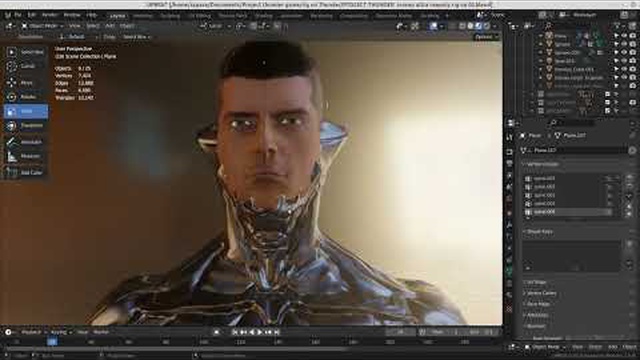Switch viewport to wireframe shading
Viewport: 640px width, 360px height.
click(x=462, y=26)
